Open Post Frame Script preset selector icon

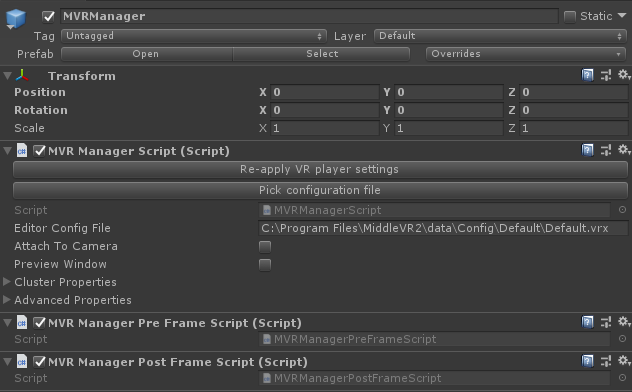[606, 361]
